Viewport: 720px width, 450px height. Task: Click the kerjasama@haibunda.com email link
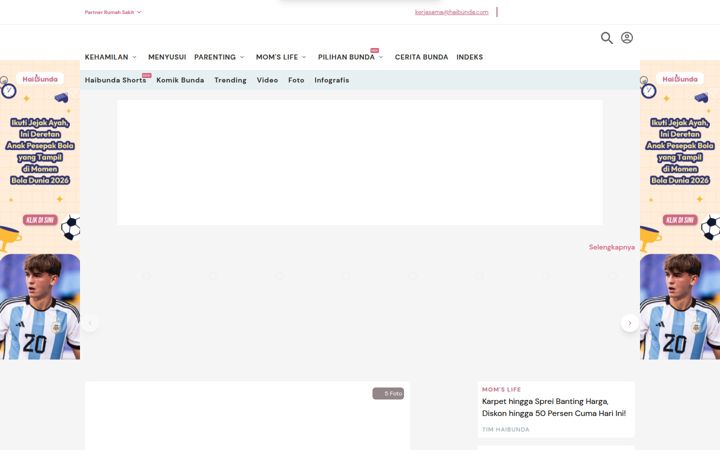(x=451, y=12)
